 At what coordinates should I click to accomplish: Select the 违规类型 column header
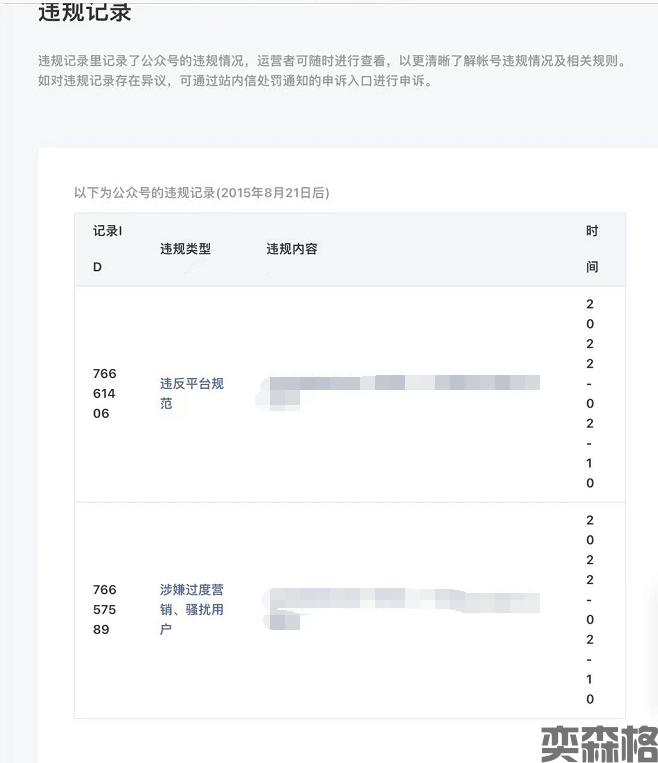(186, 249)
